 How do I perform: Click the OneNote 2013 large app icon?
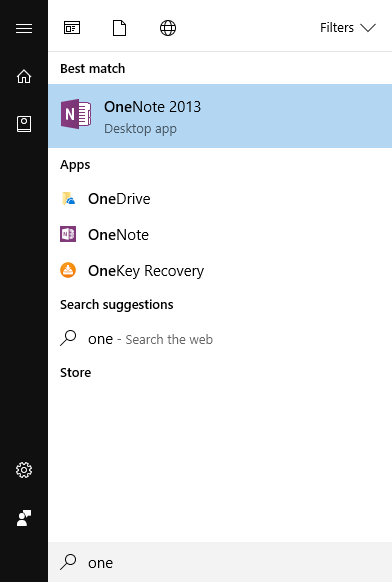point(76,114)
